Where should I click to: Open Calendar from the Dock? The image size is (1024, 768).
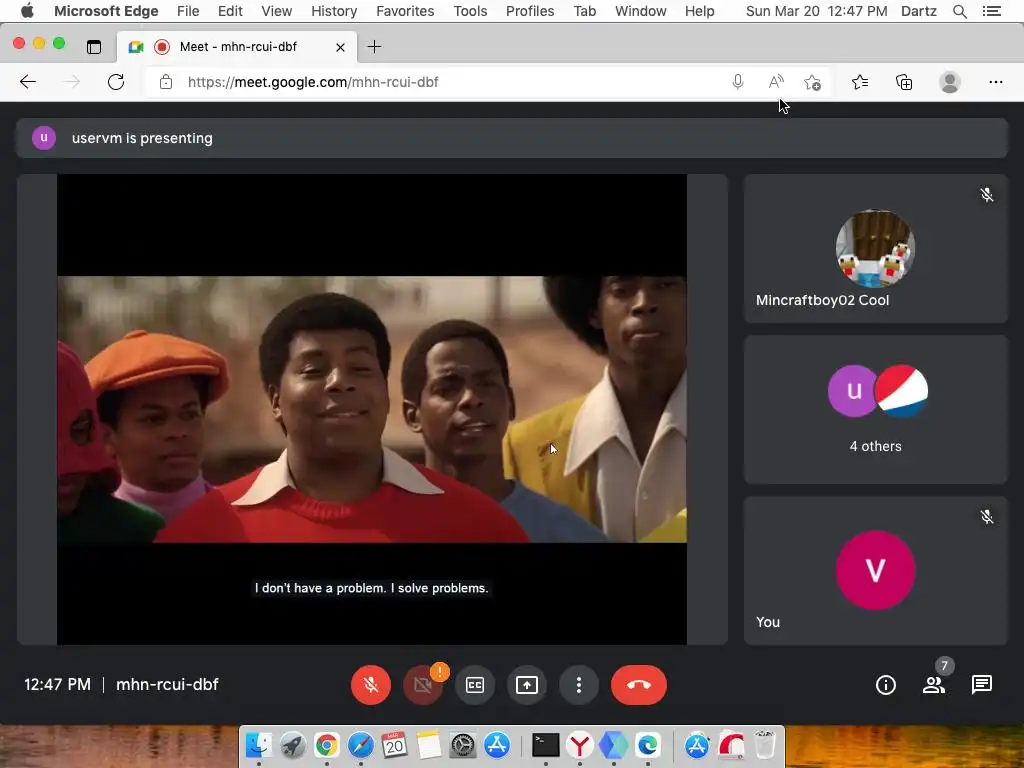tap(394, 744)
